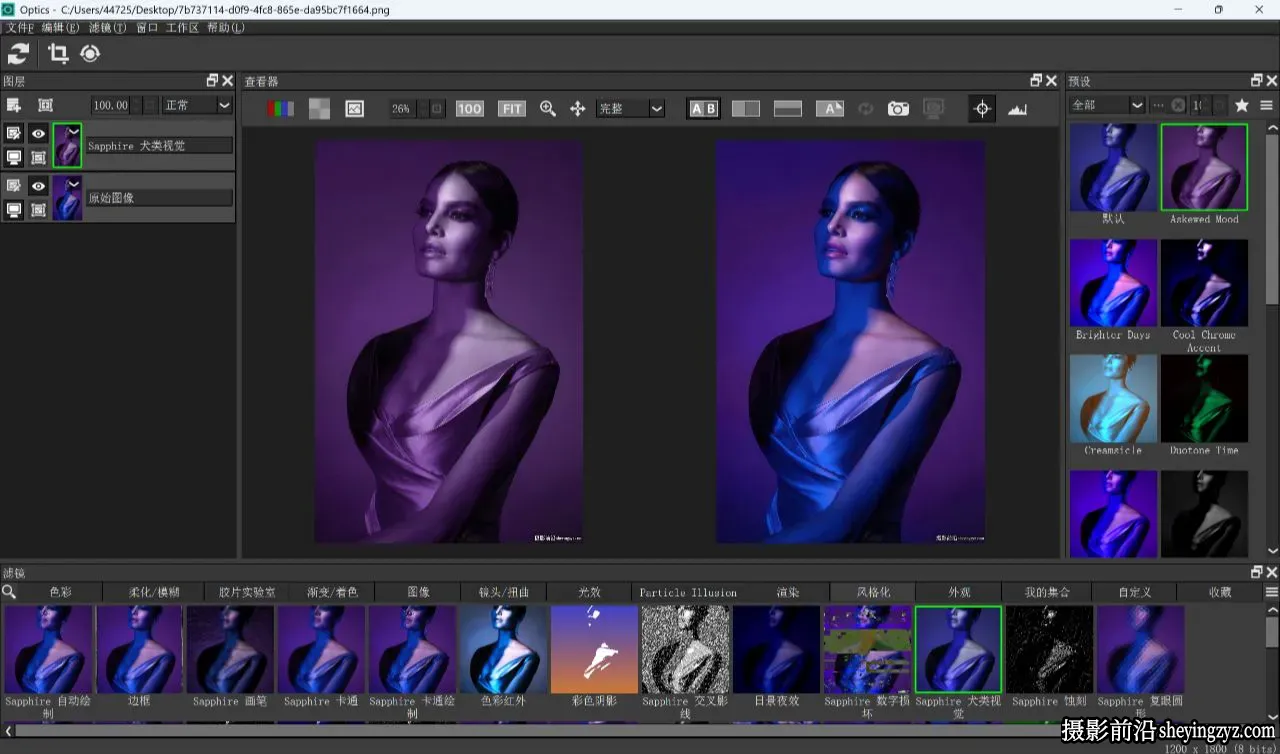Expand the 原始图像 layer thumbnail chevron
1280x754 pixels.
click(73, 183)
